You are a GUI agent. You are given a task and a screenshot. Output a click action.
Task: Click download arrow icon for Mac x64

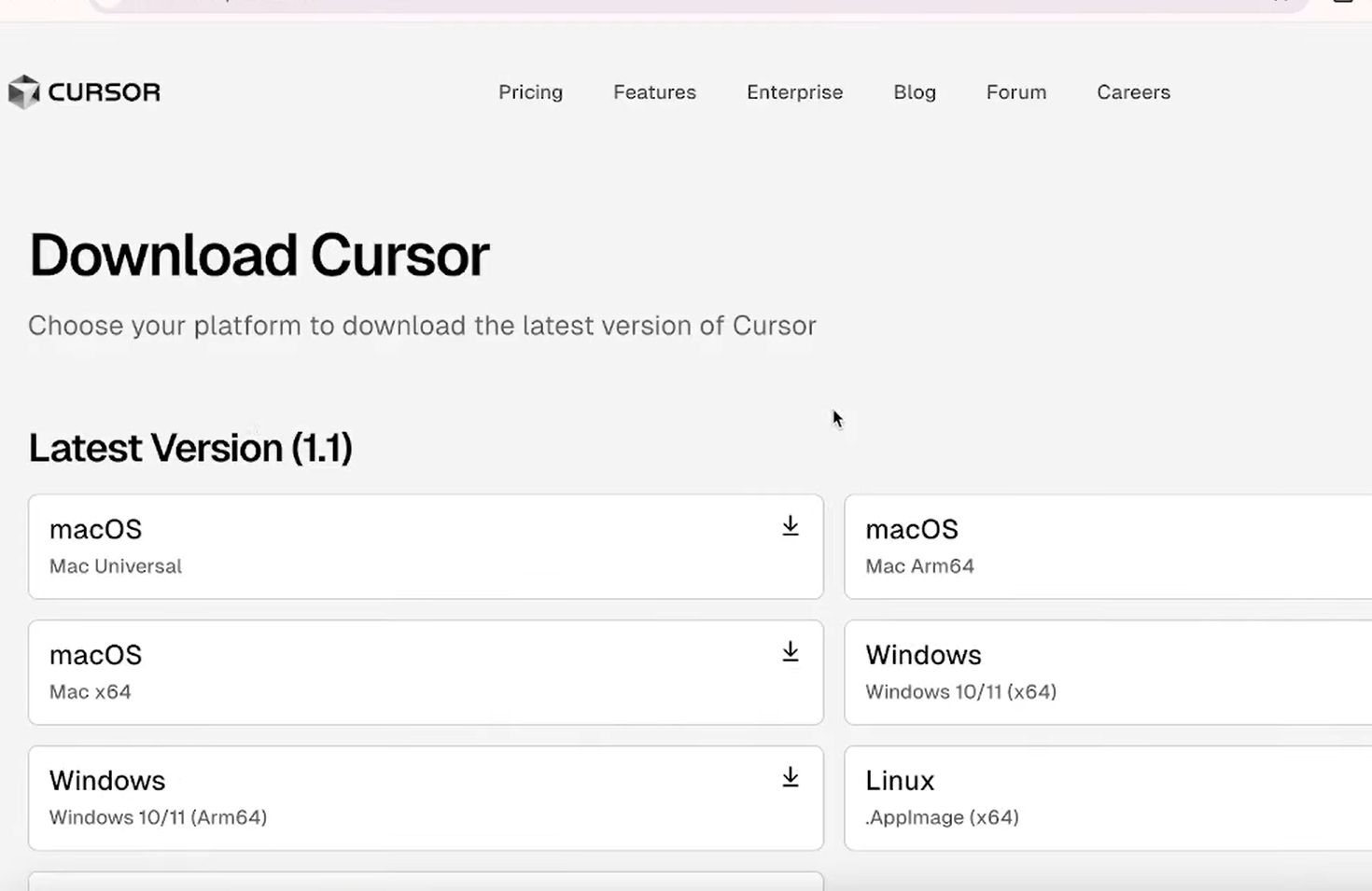pyautogui.click(x=791, y=652)
